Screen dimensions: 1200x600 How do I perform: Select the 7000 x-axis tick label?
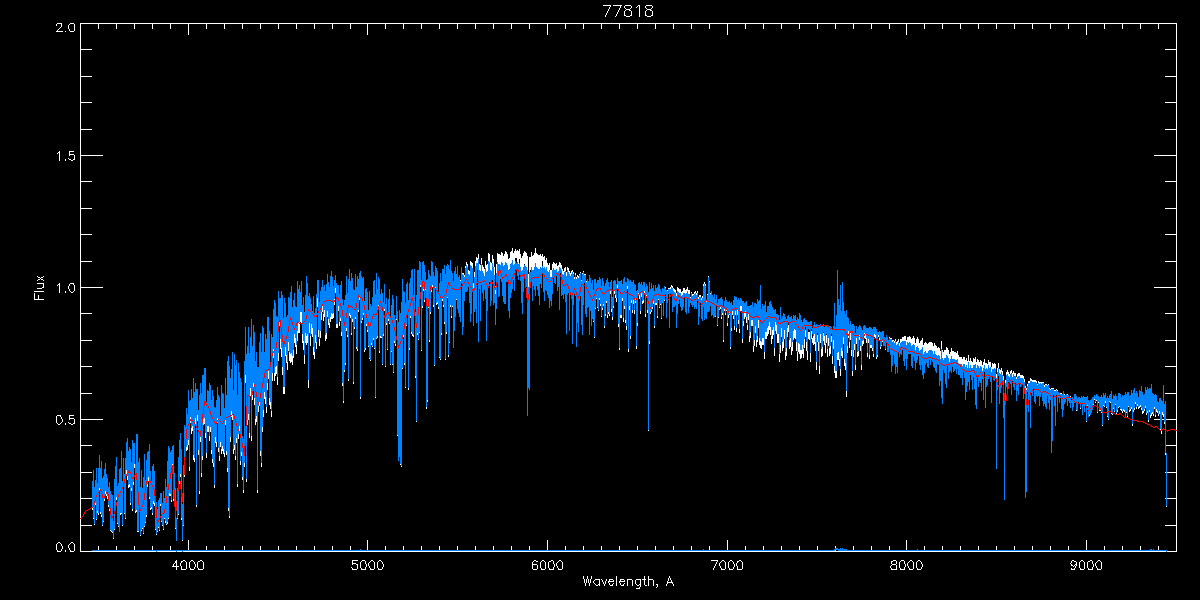[x=727, y=564]
